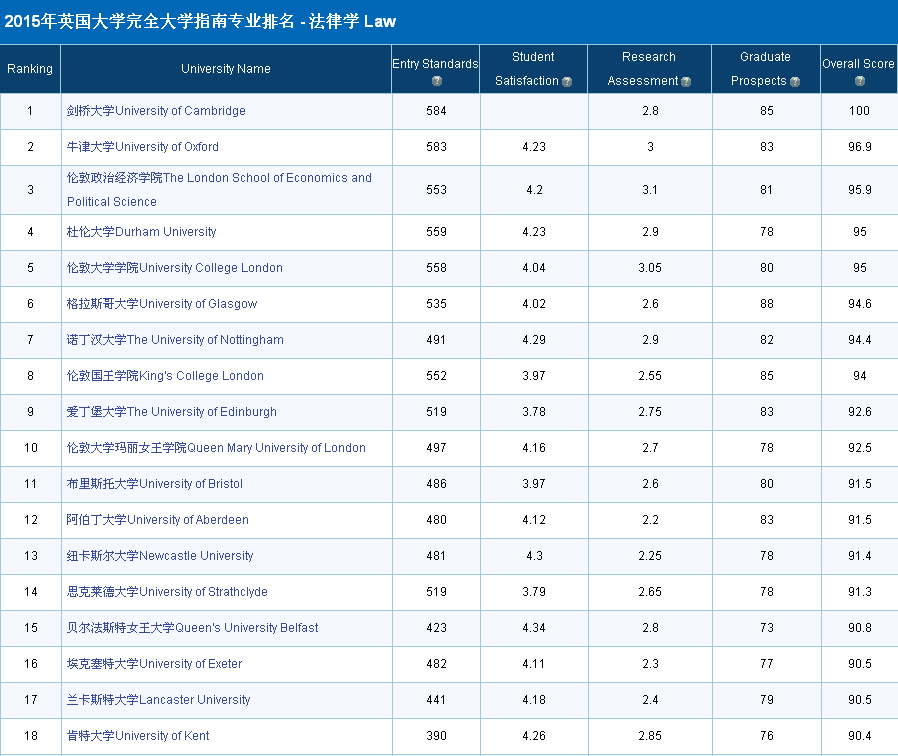Click Nottingham's student satisfaction value 4.29

coord(534,340)
